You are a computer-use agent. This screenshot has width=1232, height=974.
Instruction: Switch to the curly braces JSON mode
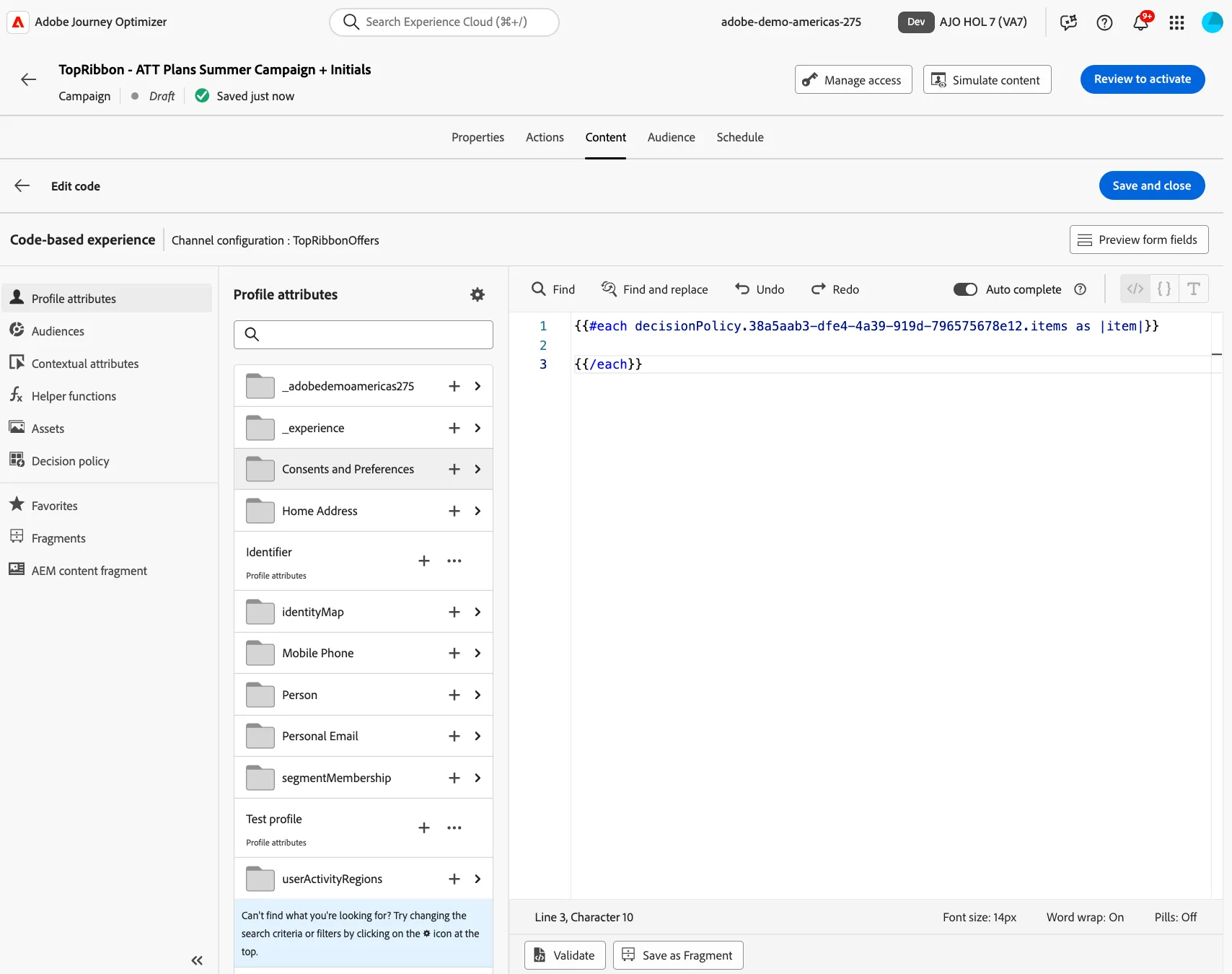tap(1164, 289)
